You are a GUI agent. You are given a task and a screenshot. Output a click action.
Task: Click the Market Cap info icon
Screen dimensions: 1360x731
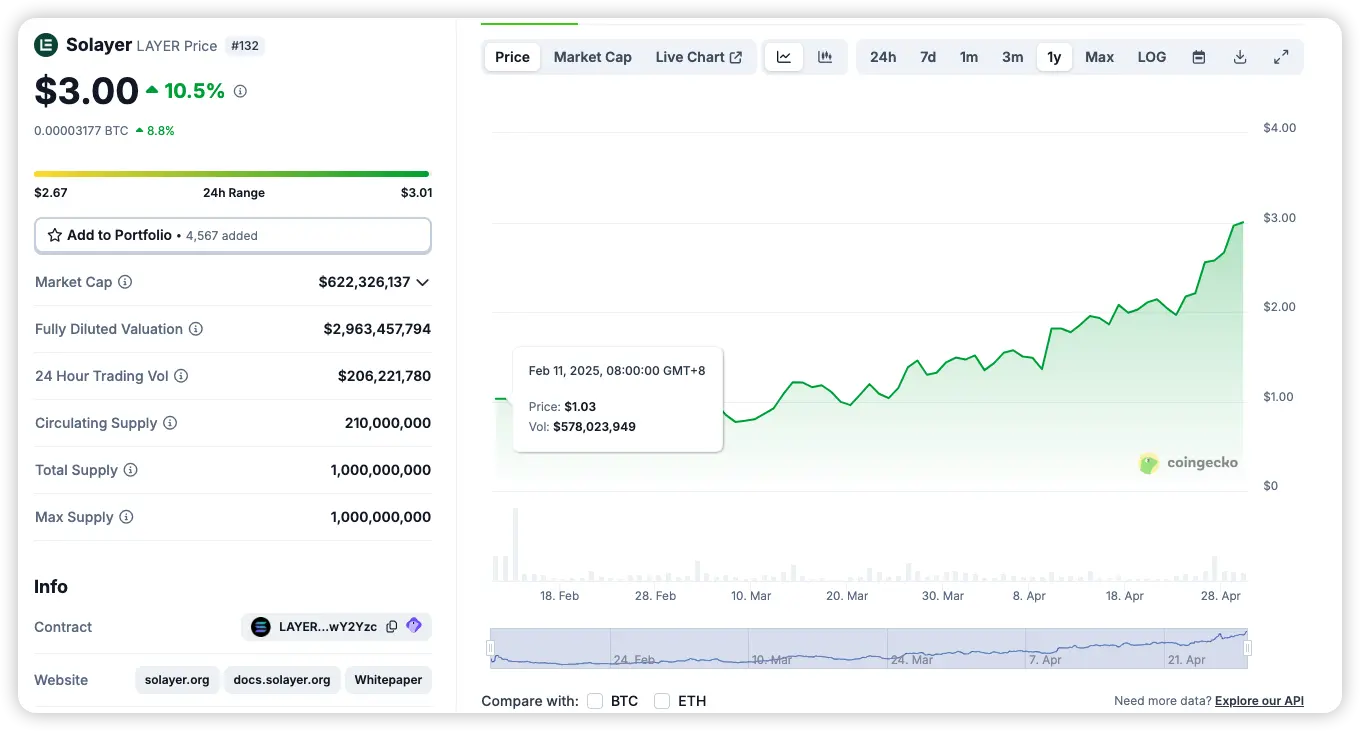point(125,282)
